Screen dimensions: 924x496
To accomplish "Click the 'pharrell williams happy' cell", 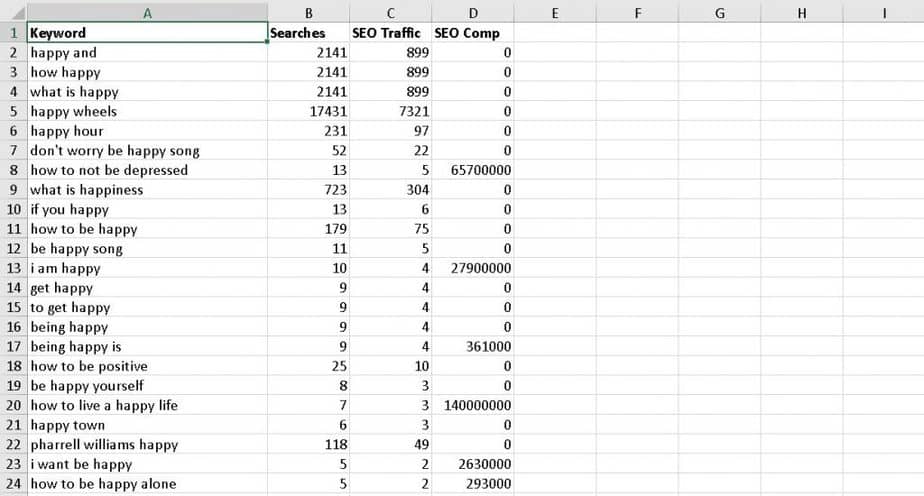I will pyautogui.click(x=147, y=445).
